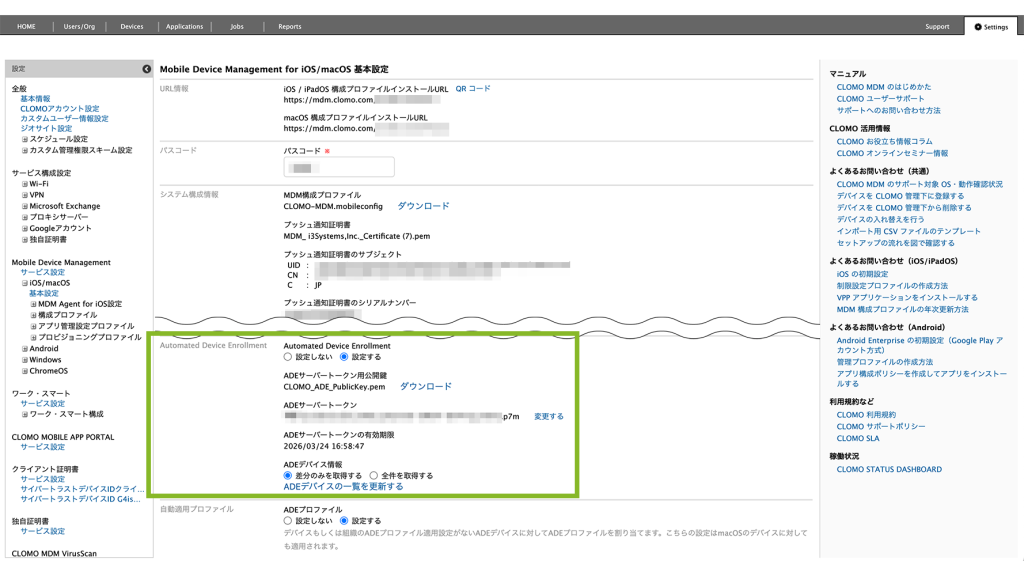
Task: Open サービス設定 under CLOMO MOBILE APP PORTAL
Action: (42, 447)
